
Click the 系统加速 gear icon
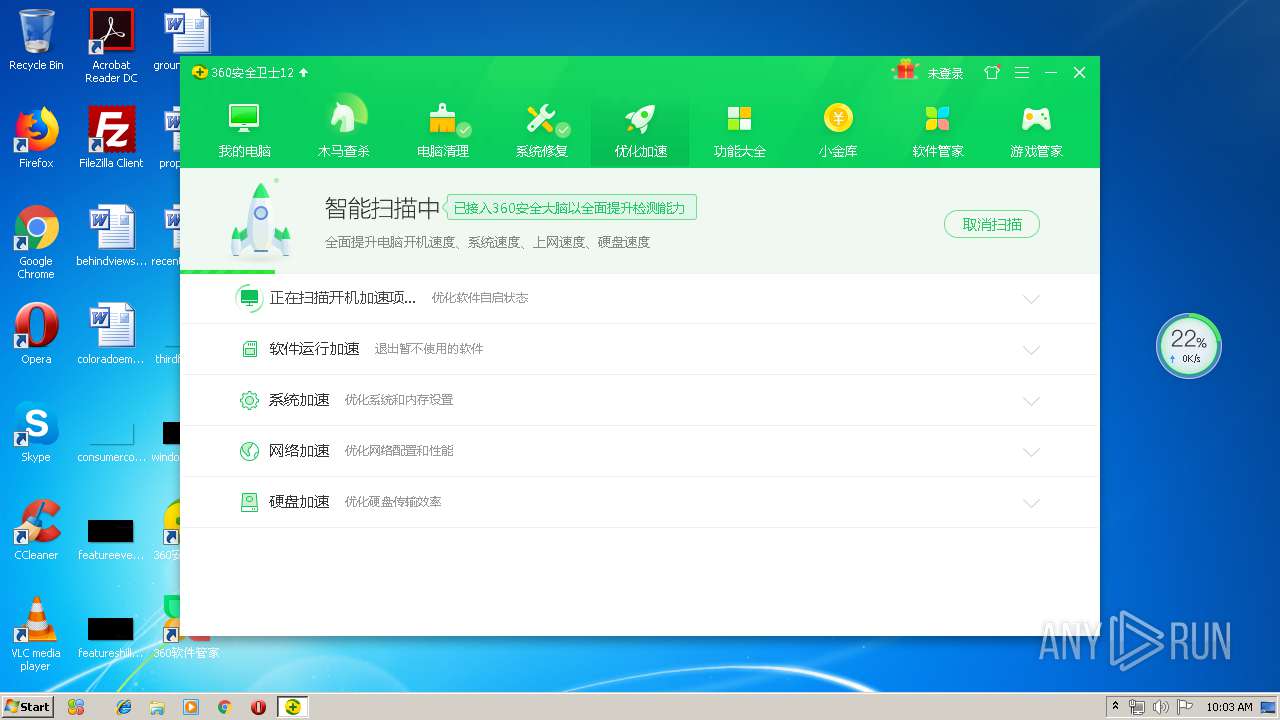(249, 400)
